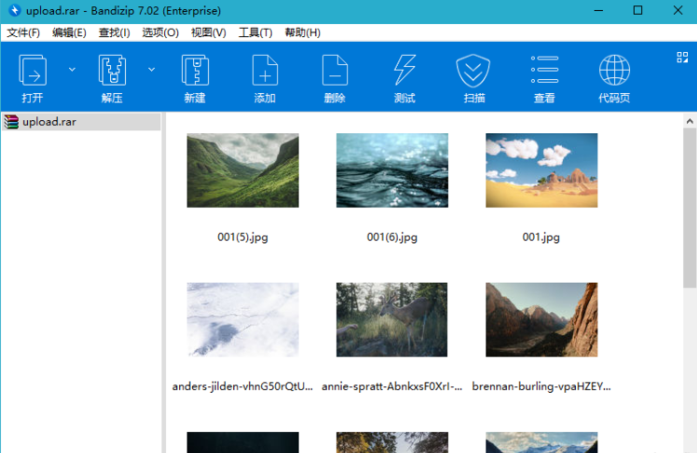Select the 001.jpg desert thumbnail
Screen dimensions: 697x453
(541, 170)
